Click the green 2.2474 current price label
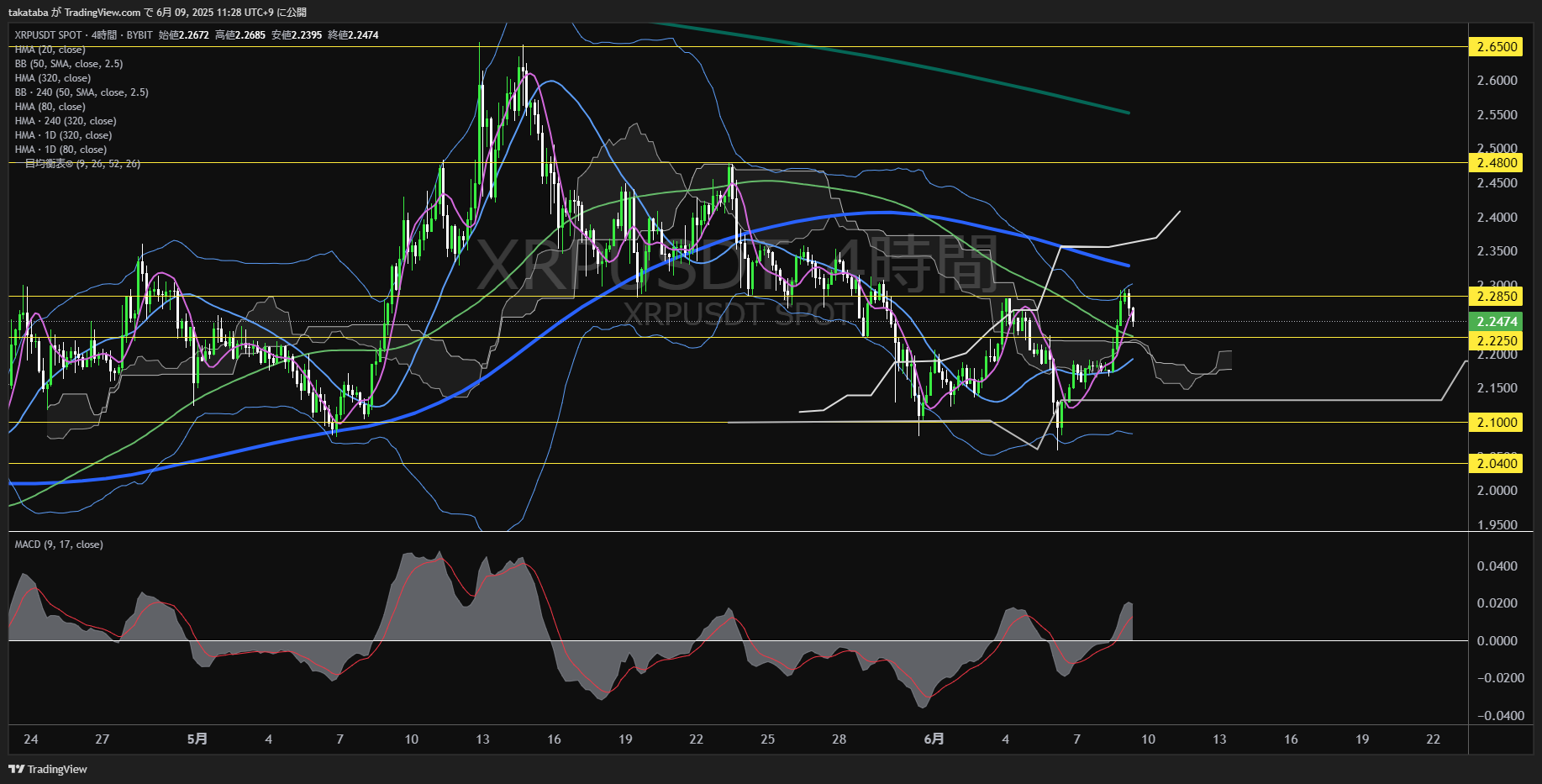The height and width of the screenshot is (784, 1542). click(x=1497, y=322)
